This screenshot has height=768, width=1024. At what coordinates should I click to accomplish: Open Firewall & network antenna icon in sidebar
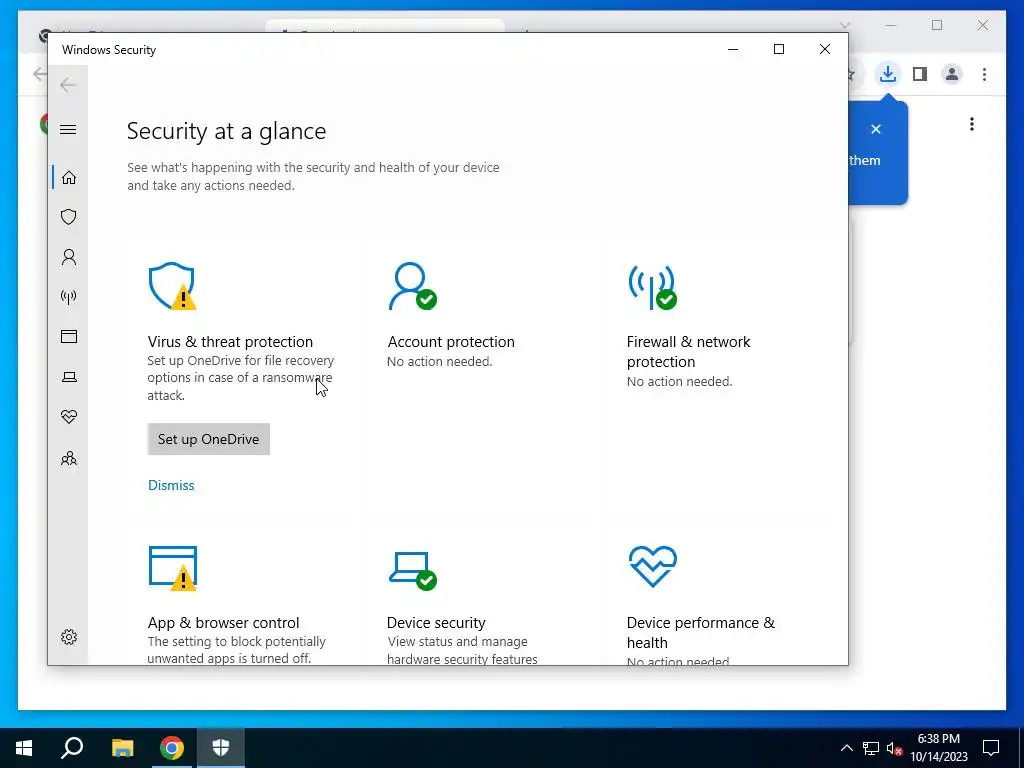pos(69,297)
